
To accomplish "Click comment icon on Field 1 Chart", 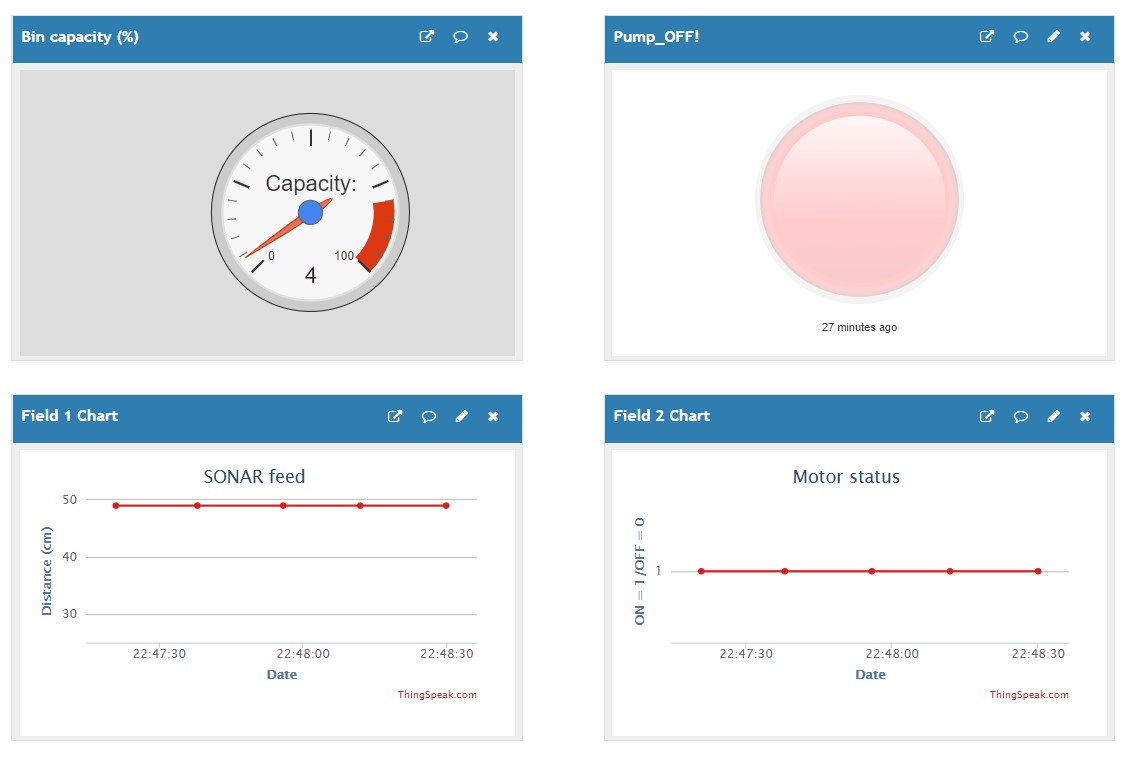I will click(x=428, y=416).
